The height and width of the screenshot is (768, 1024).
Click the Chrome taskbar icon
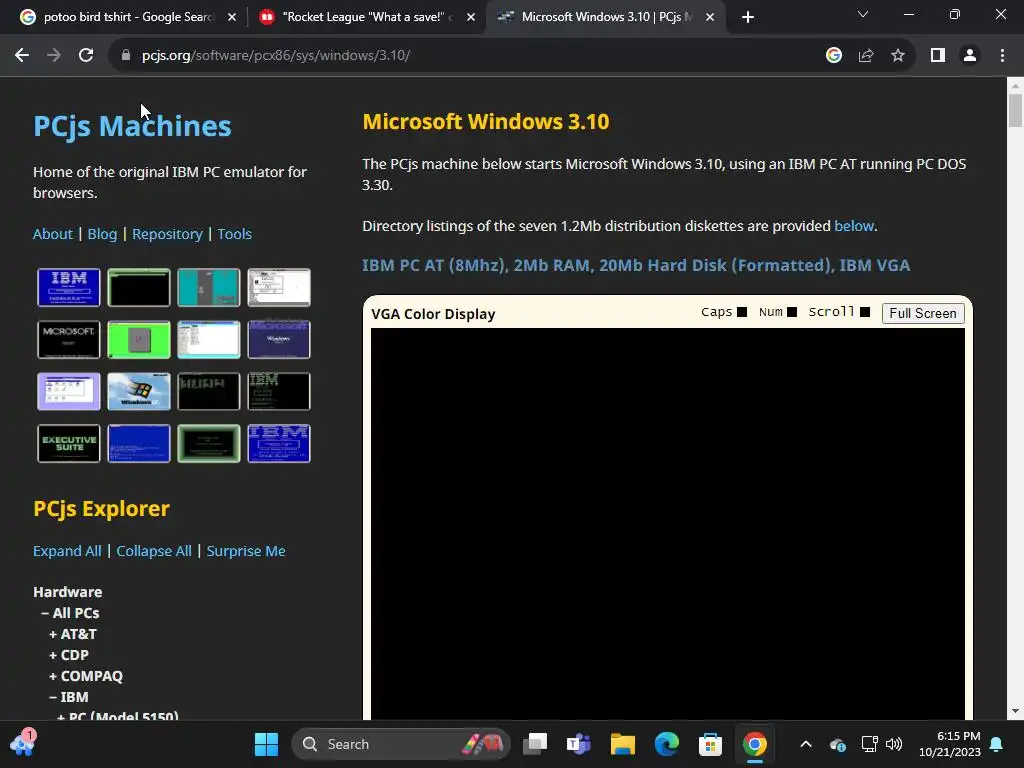pyautogui.click(x=754, y=744)
